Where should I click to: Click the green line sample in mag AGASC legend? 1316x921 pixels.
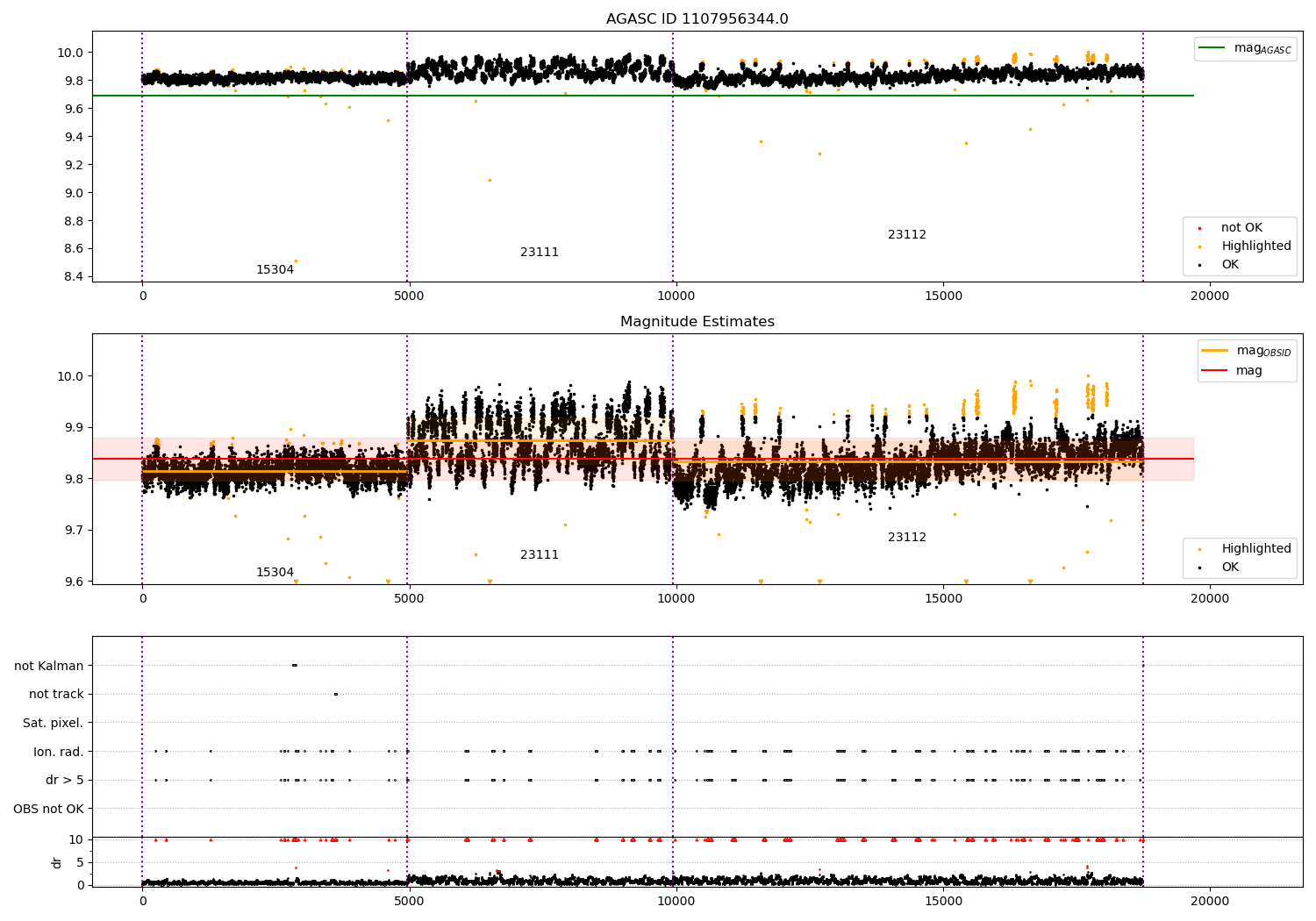1212,48
